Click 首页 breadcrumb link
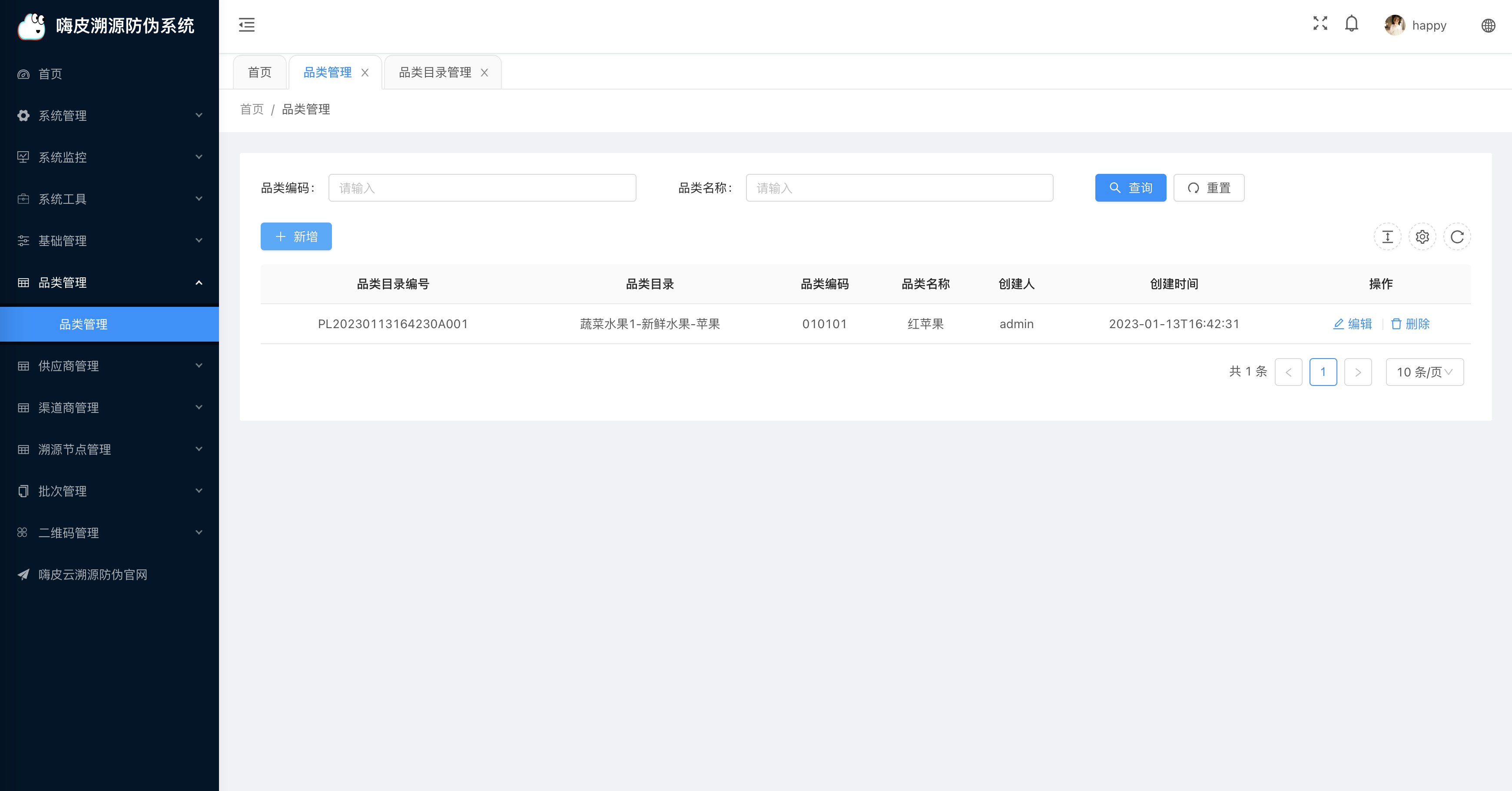1512x791 pixels. 252,109
